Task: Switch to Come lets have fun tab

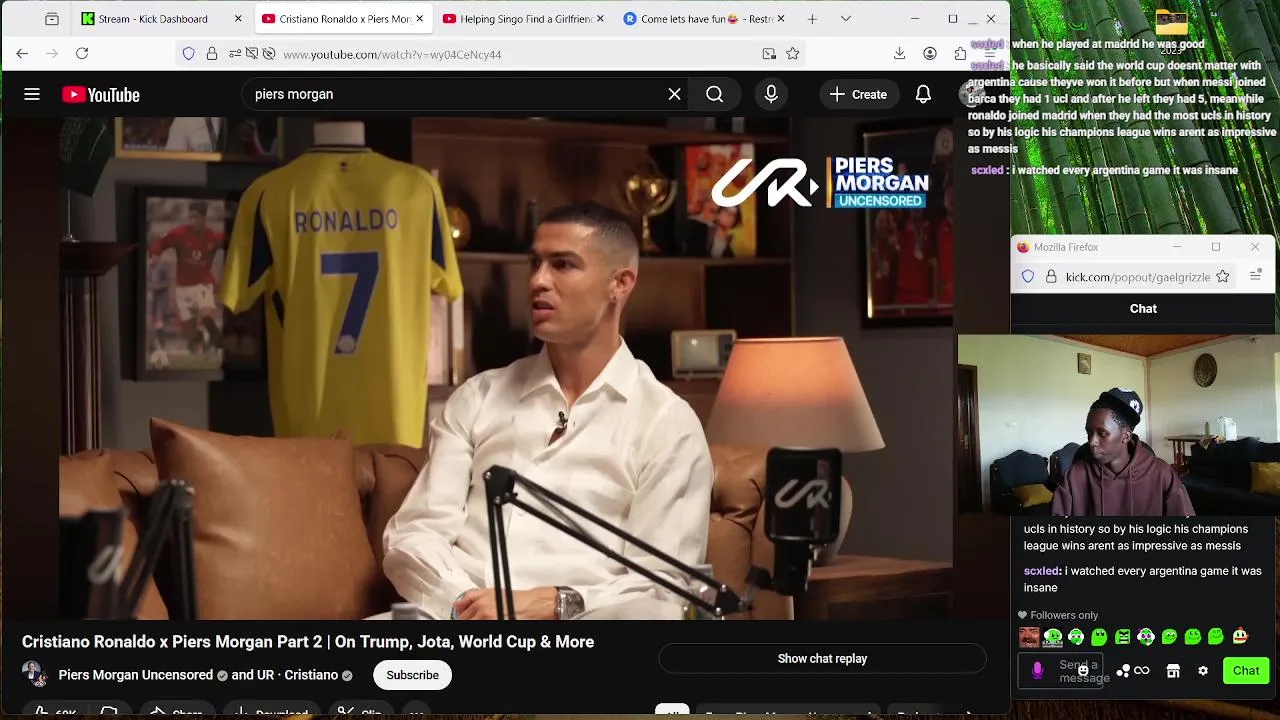Action: [703, 18]
